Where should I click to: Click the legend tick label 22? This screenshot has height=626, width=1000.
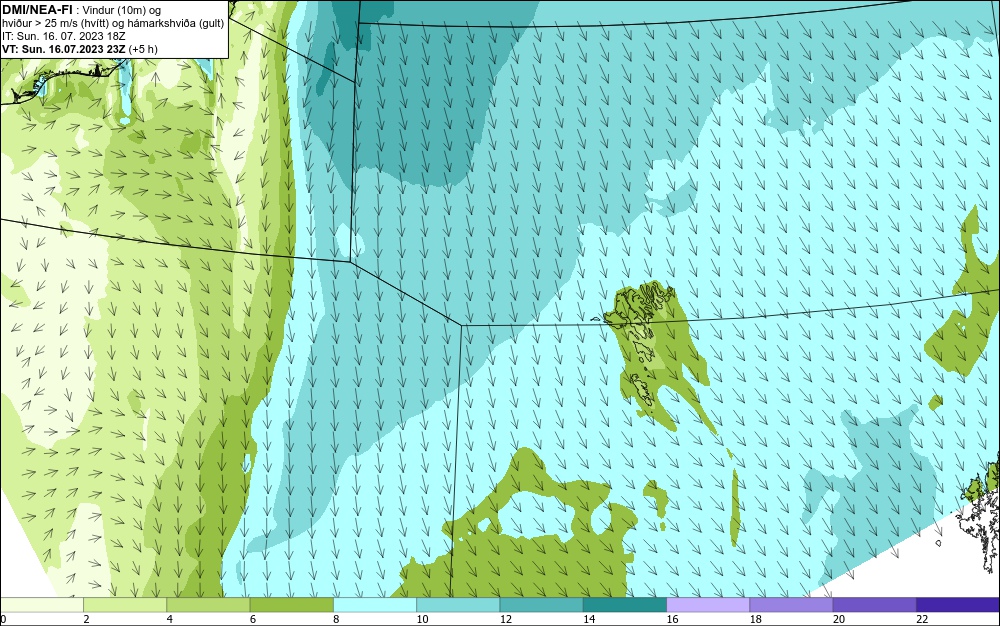click(x=923, y=619)
